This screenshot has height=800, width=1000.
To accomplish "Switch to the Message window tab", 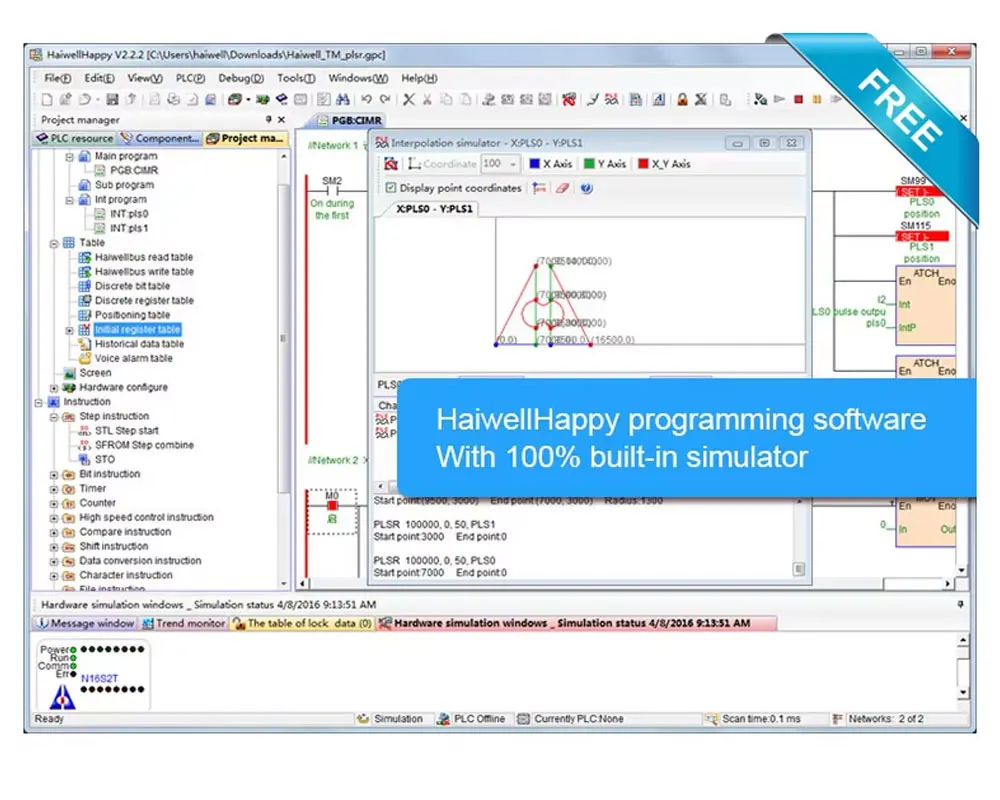I will 85,623.
